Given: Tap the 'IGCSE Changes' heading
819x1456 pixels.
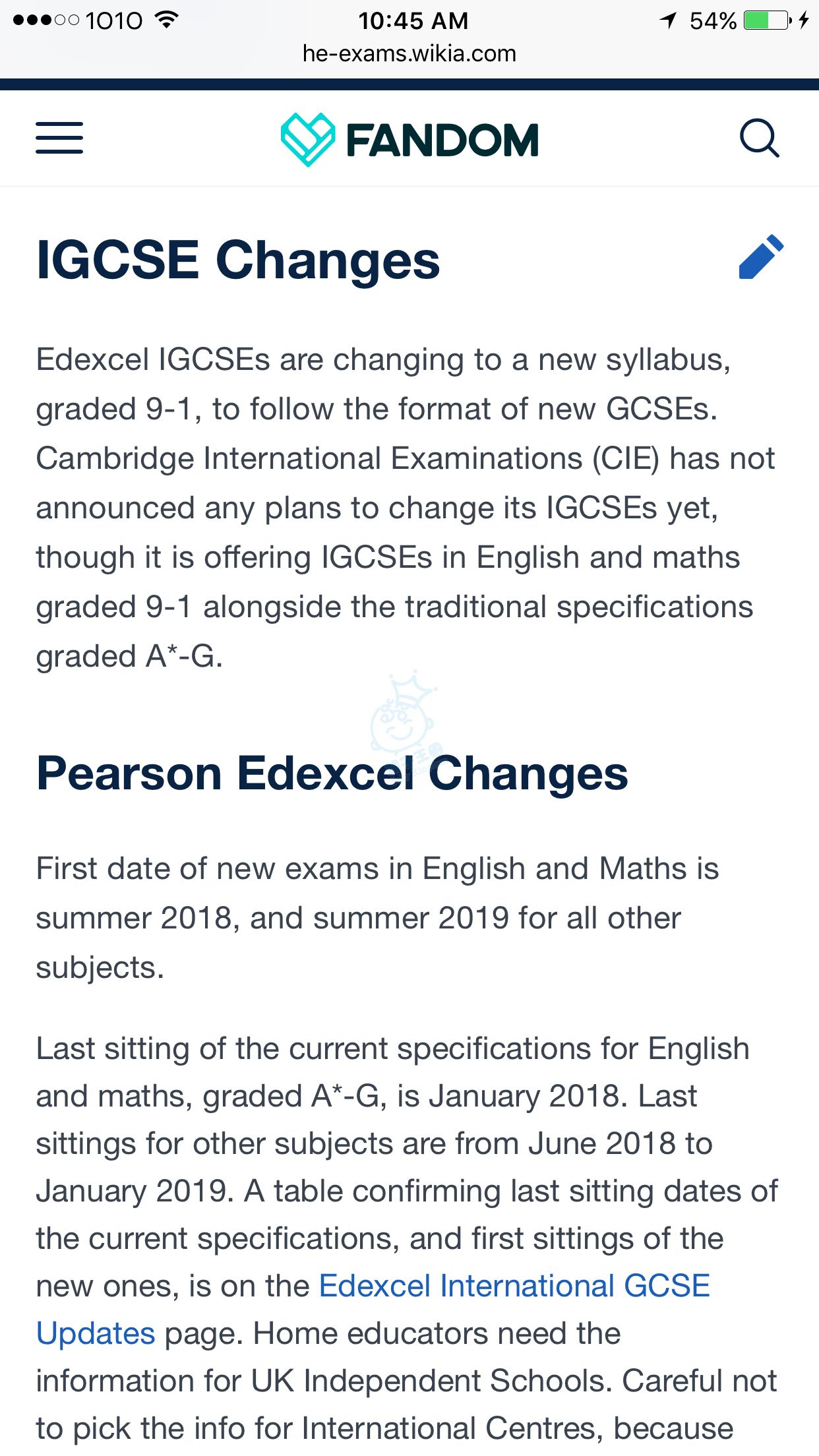Looking at the screenshot, I should [238, 260].
